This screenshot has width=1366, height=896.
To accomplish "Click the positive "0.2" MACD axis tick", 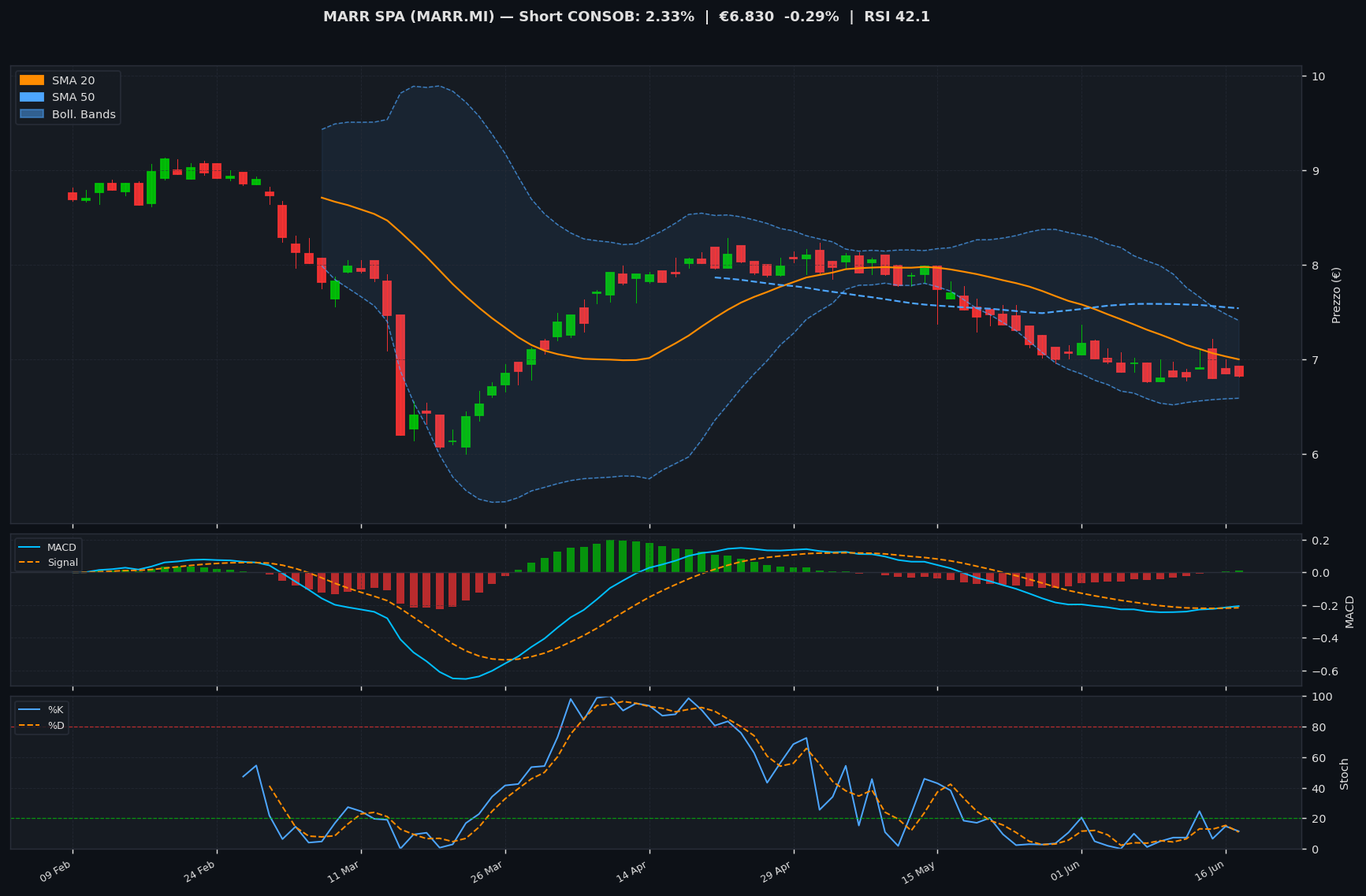I will pyautogui.click(x=1320, y=541).
